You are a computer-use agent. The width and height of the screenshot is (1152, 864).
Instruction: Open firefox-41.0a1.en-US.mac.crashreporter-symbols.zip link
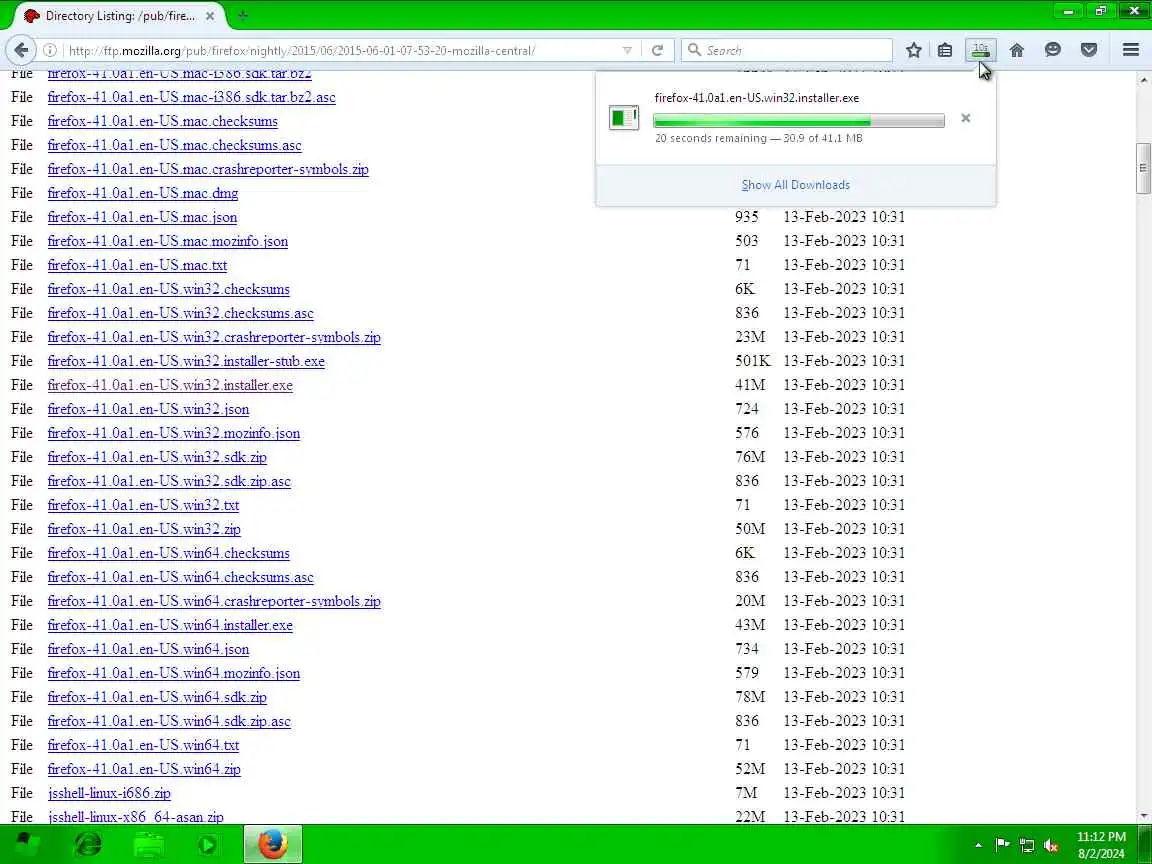click(x=208, y=169)
